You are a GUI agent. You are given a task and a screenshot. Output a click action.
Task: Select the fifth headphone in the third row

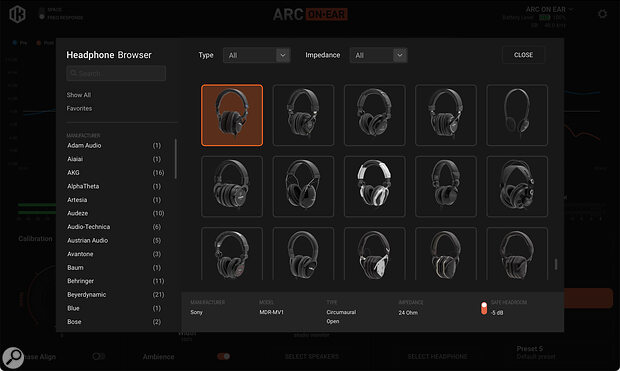pyautogui.click(x=517, y=254)
